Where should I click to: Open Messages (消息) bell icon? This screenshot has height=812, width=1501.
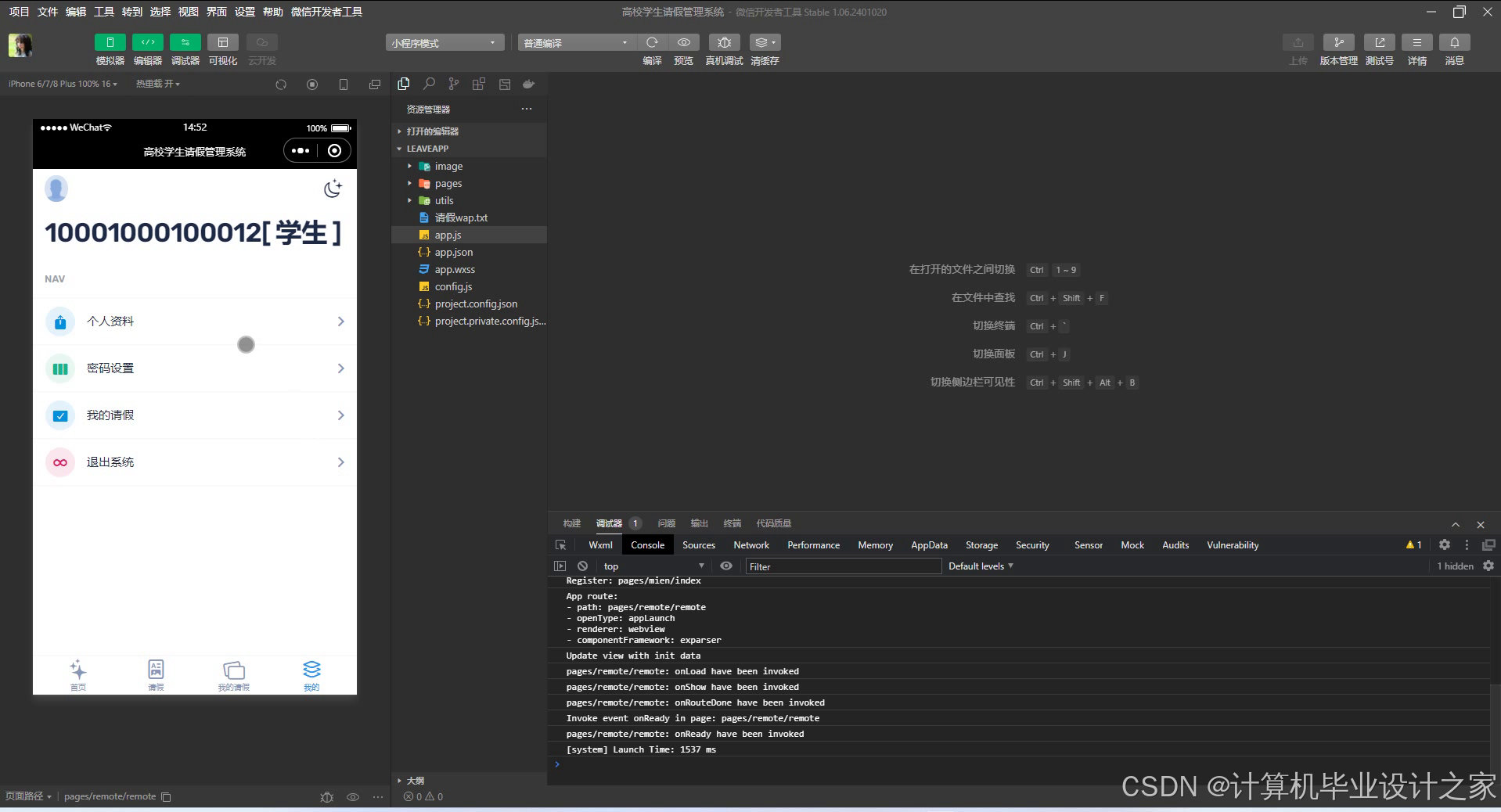pyautogui.click(x=1454, y=42)
